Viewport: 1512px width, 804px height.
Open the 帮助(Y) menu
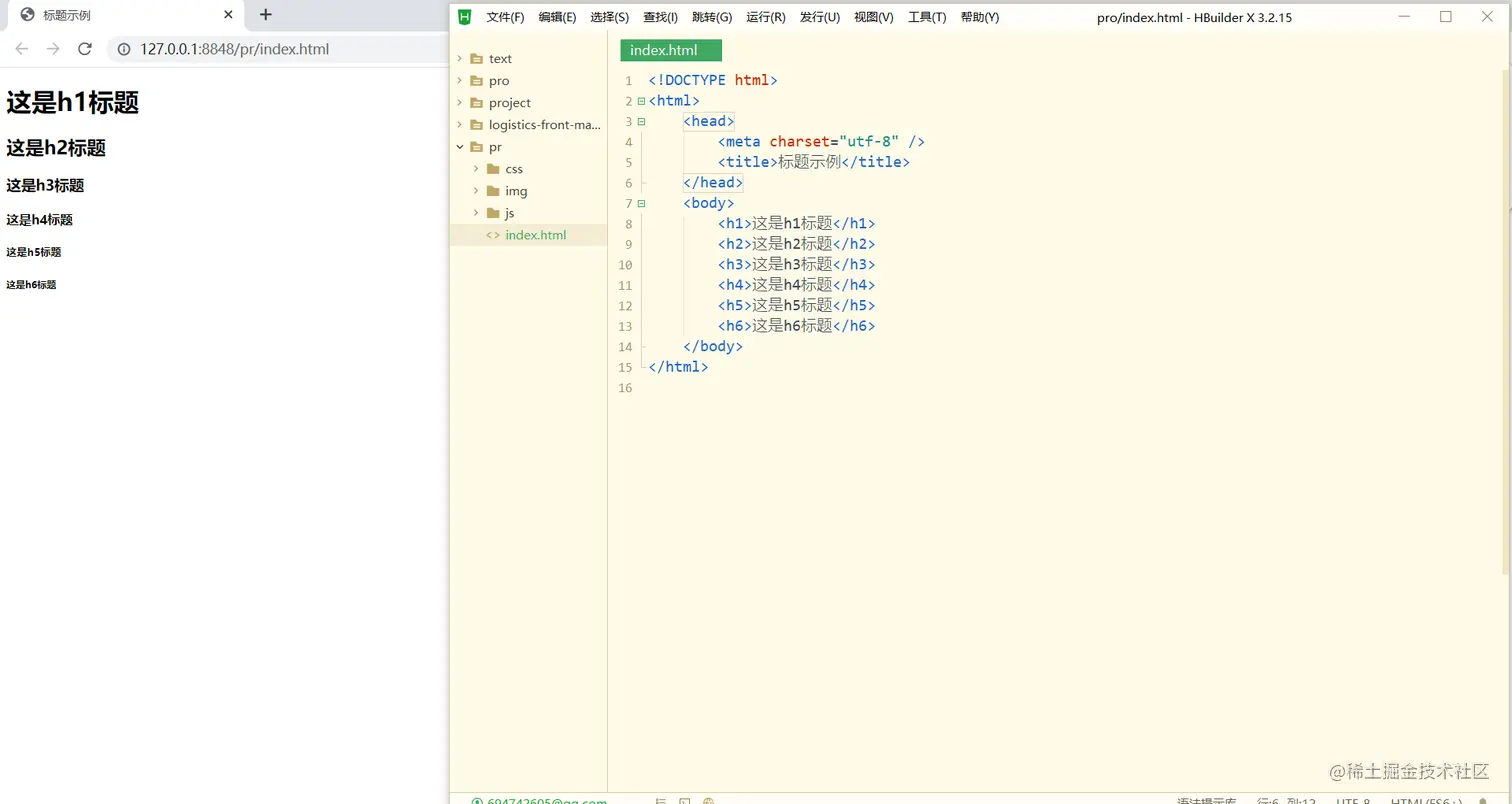pyautogui.click(x=980, y=17)
